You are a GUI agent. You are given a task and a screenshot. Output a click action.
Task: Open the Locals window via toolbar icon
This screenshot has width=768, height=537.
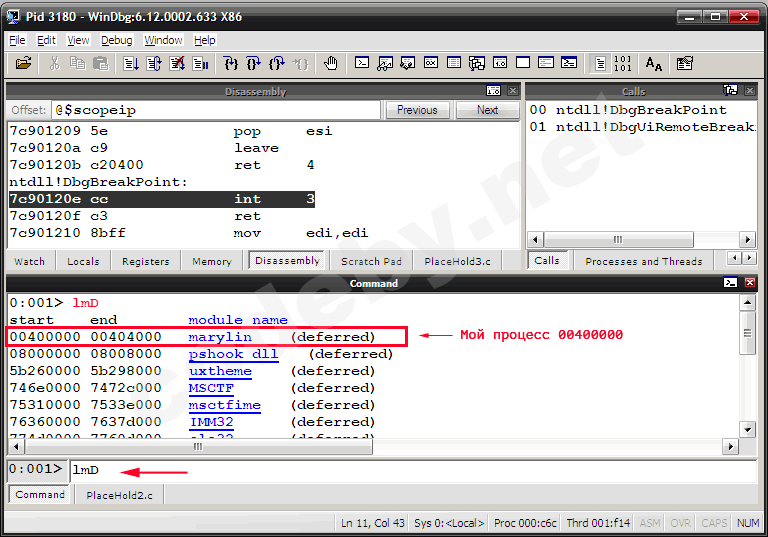pyautogui.click(x=408, y=63)
